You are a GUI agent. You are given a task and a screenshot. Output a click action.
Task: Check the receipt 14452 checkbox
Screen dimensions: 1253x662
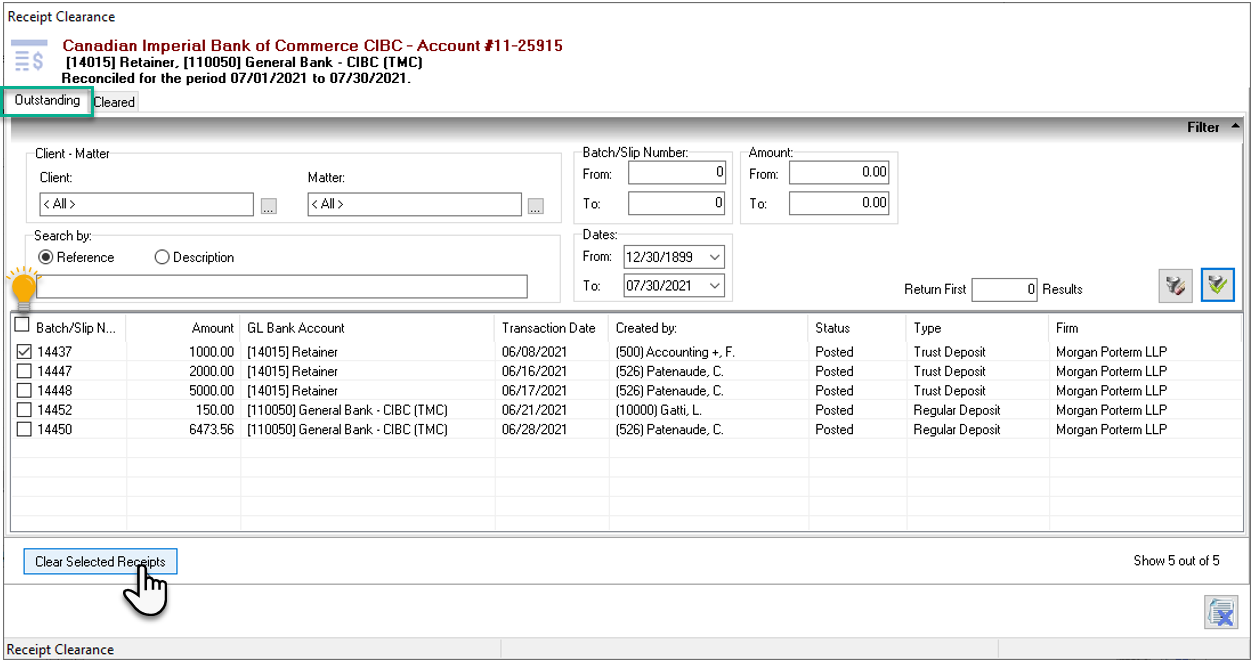tap(24, 410)
